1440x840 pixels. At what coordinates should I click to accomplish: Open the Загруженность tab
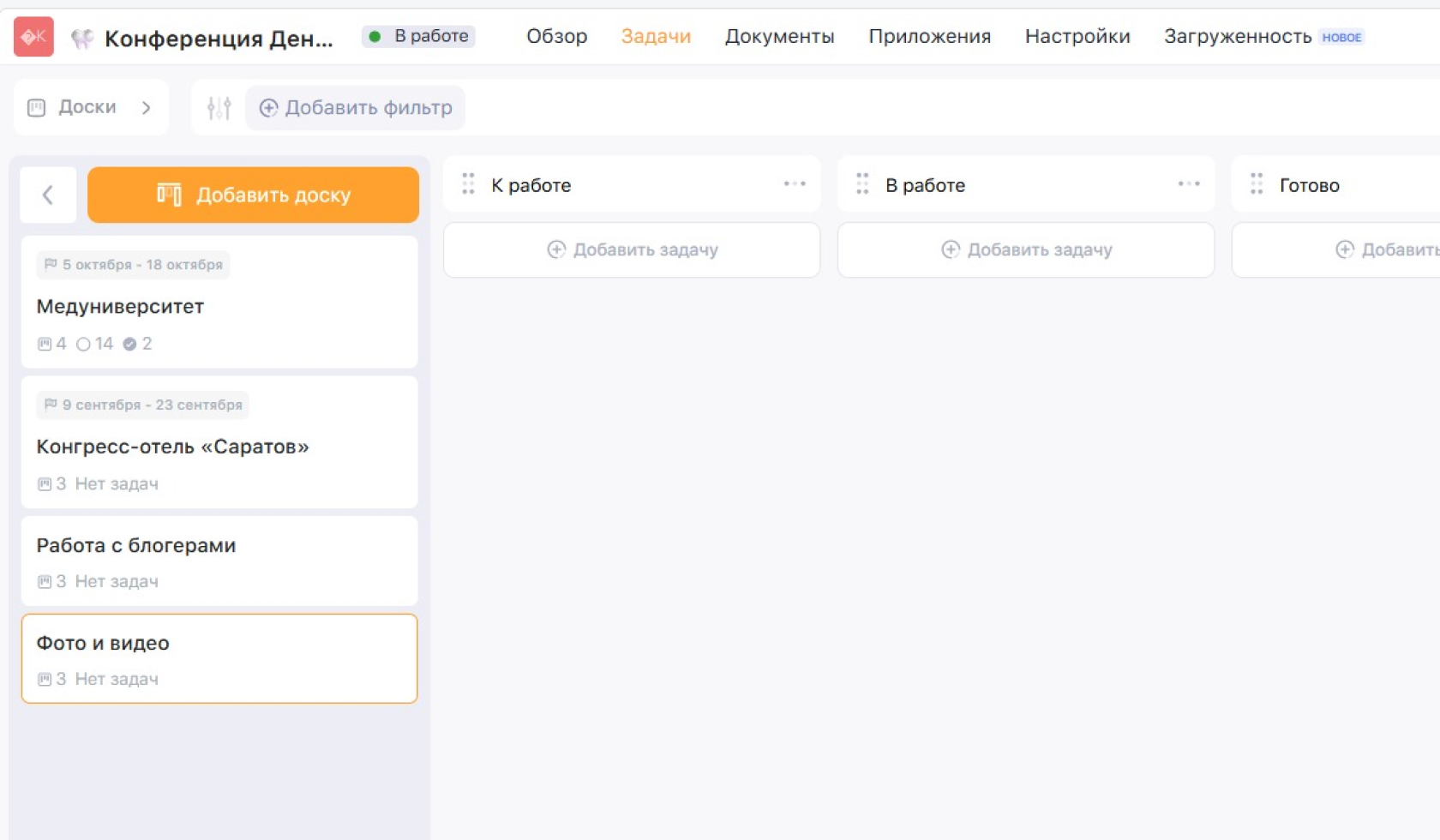1238,36
